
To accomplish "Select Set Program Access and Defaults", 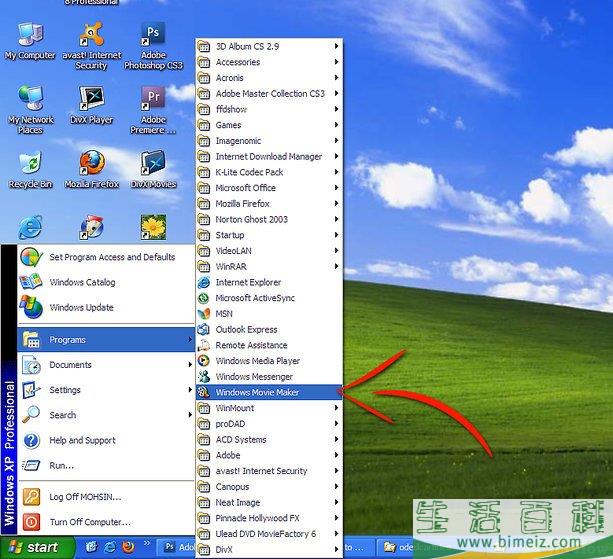I will click(x=106, y=257).
